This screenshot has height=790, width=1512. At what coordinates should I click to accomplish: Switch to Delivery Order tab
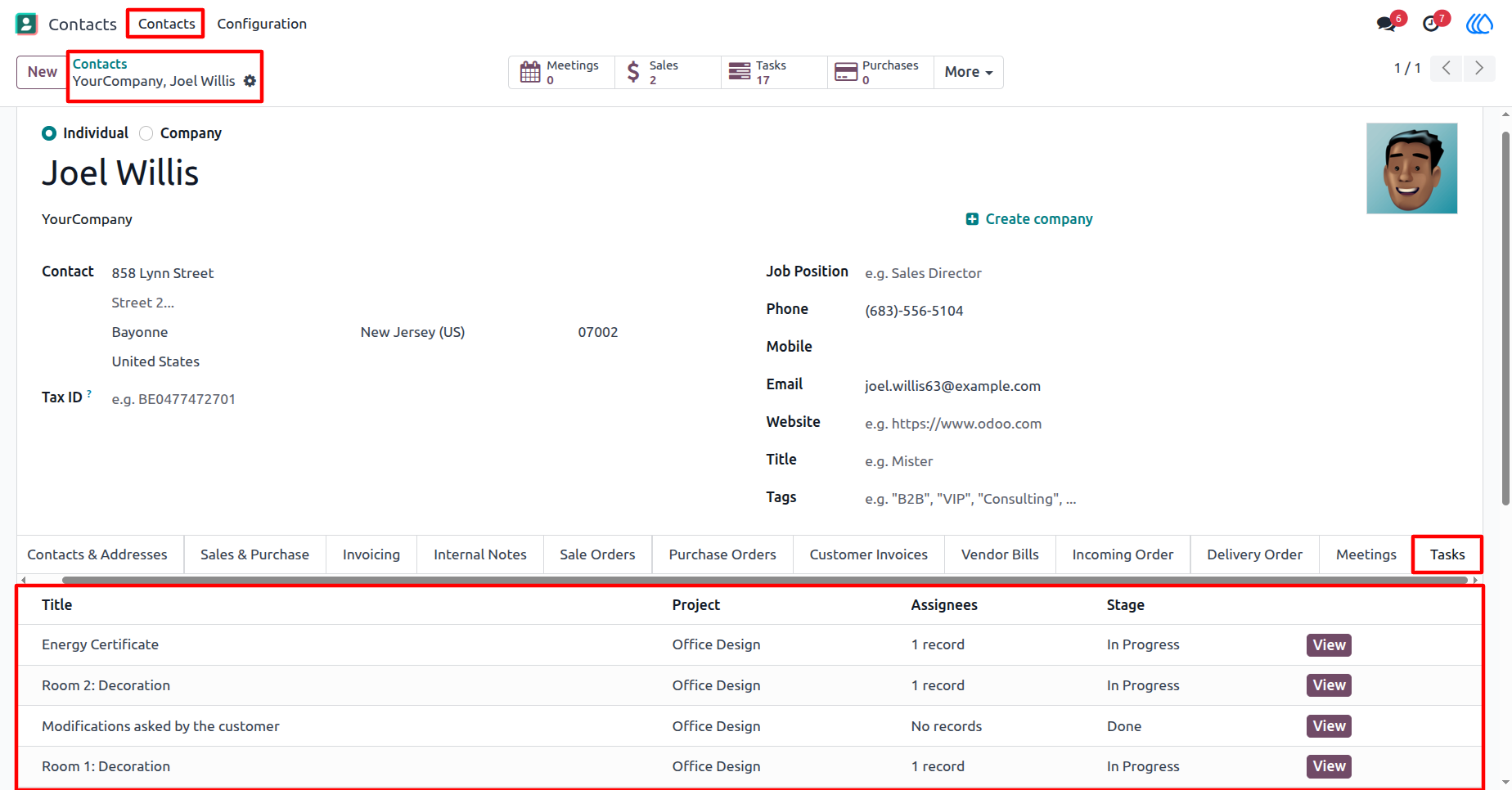(x=1254, y=554)
